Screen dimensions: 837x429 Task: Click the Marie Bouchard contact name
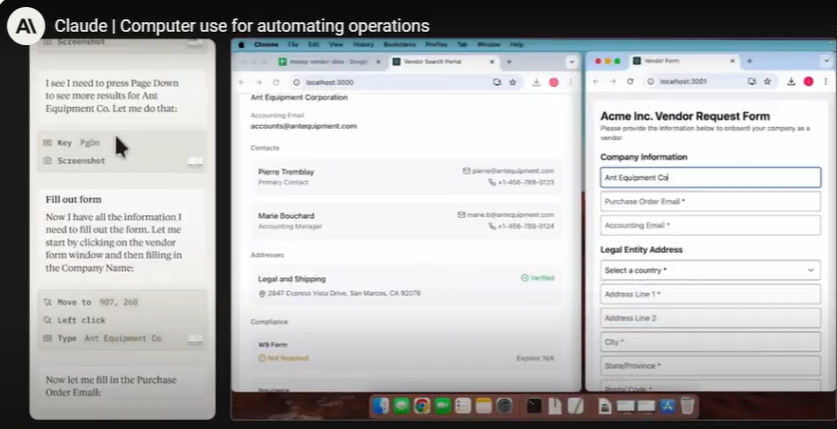pos(286,216)
